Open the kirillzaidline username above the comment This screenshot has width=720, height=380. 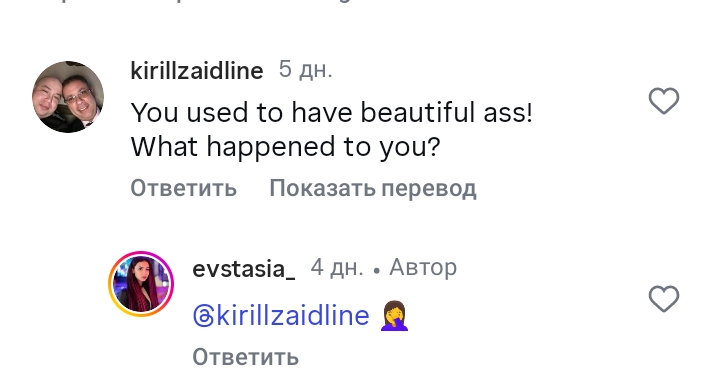click(x=197, y=71)
